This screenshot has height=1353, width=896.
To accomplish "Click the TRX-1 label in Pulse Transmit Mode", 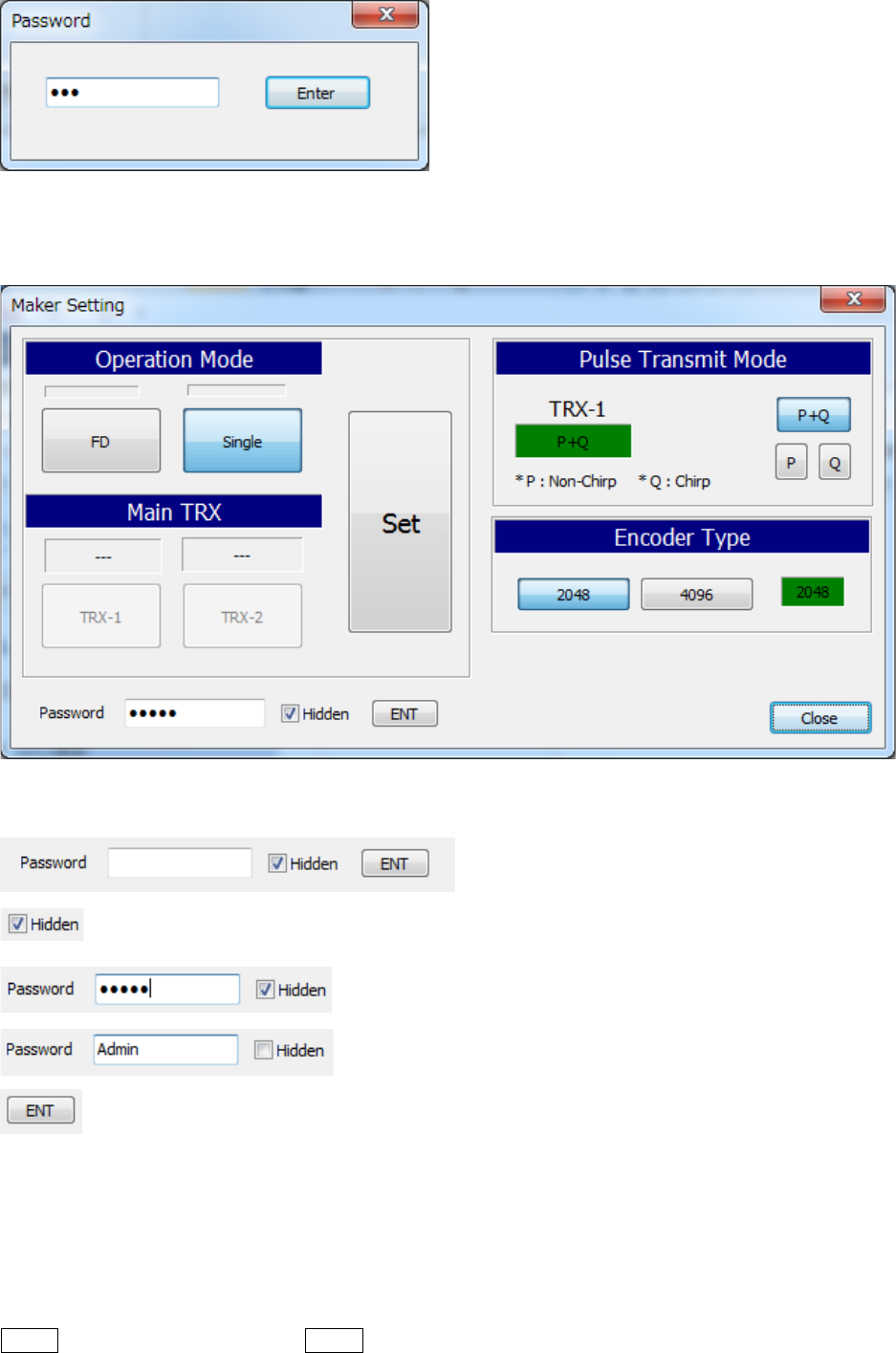I will click(577, 408).
